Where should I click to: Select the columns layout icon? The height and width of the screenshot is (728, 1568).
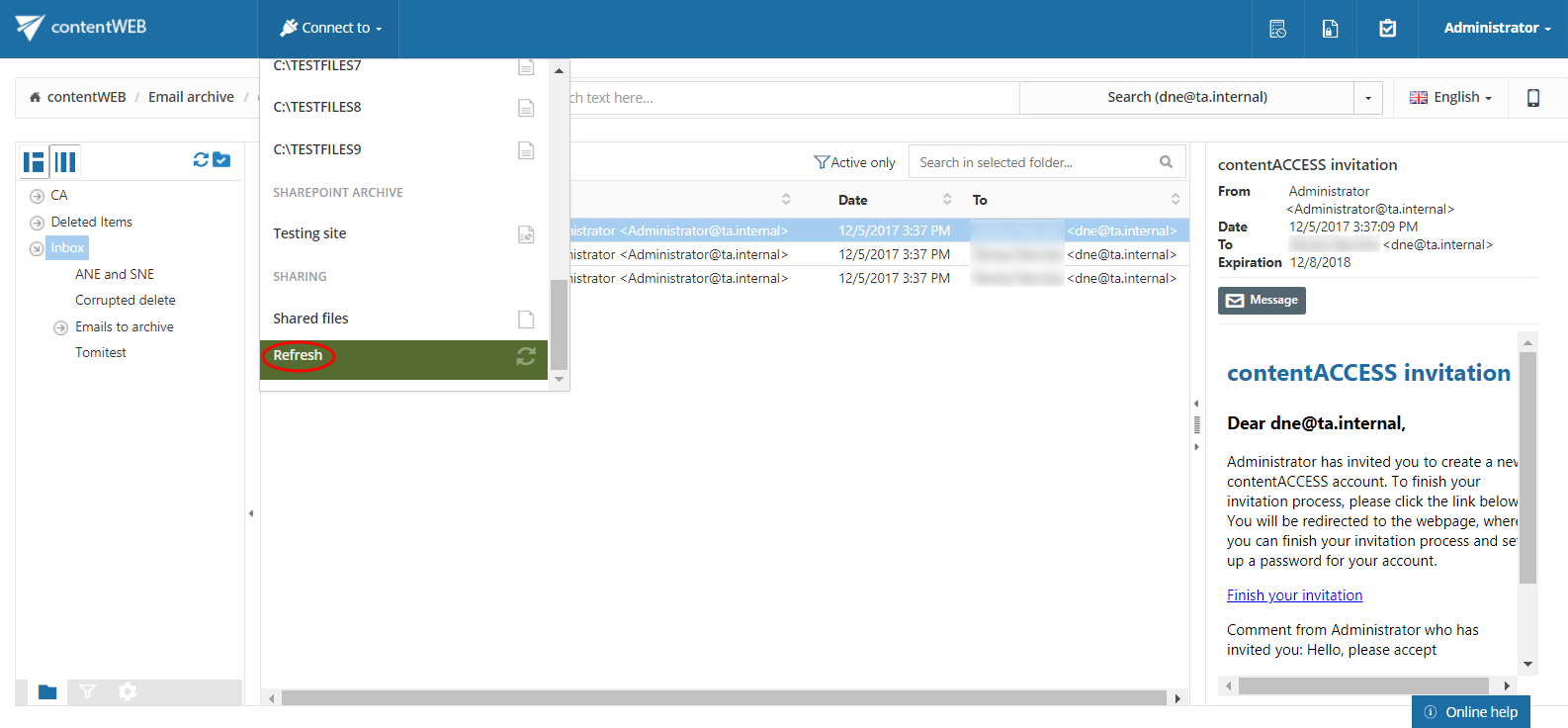click(x=65, y=161)
